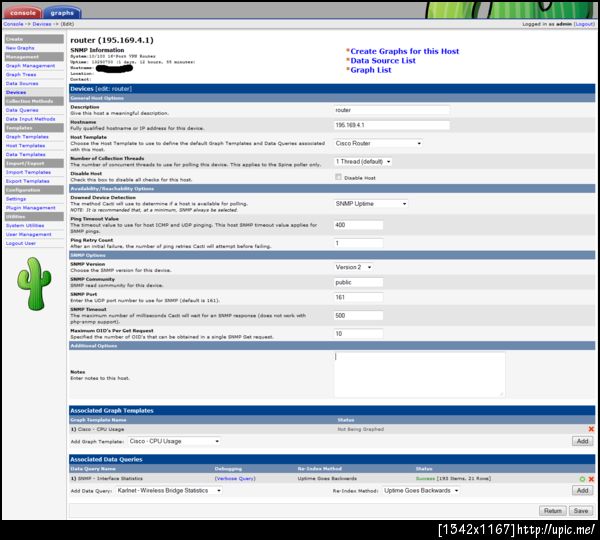Open Export Templates menu entry
Viewport: 600px width, 540px height.
point(28,181)
